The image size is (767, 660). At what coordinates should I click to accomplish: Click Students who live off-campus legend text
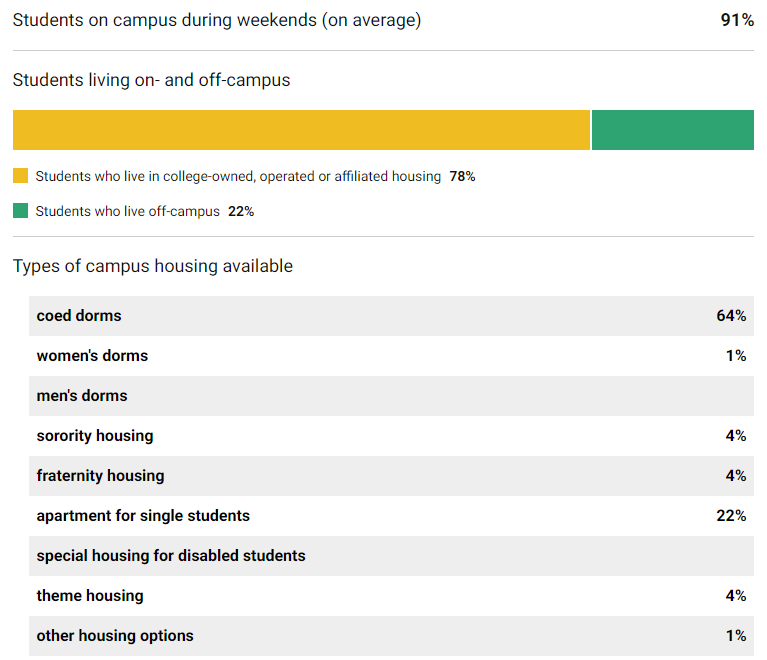pos(127,211)
